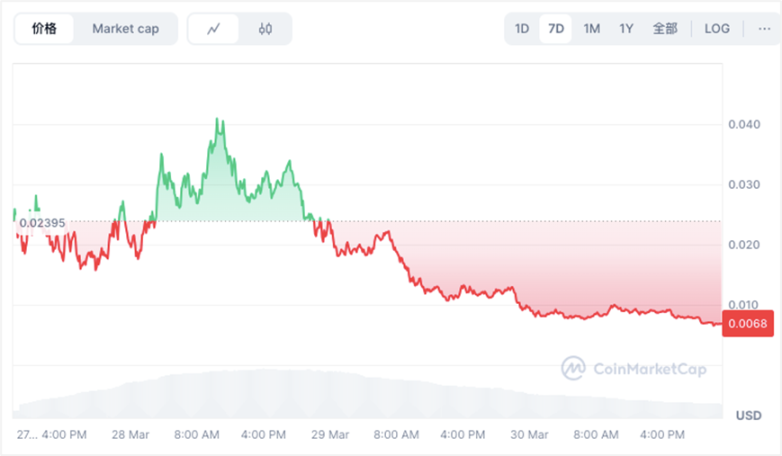The width and height of the screenshot is (782, 456).
Task: Toggle the LOG scale option
Action: pos(717,29)
